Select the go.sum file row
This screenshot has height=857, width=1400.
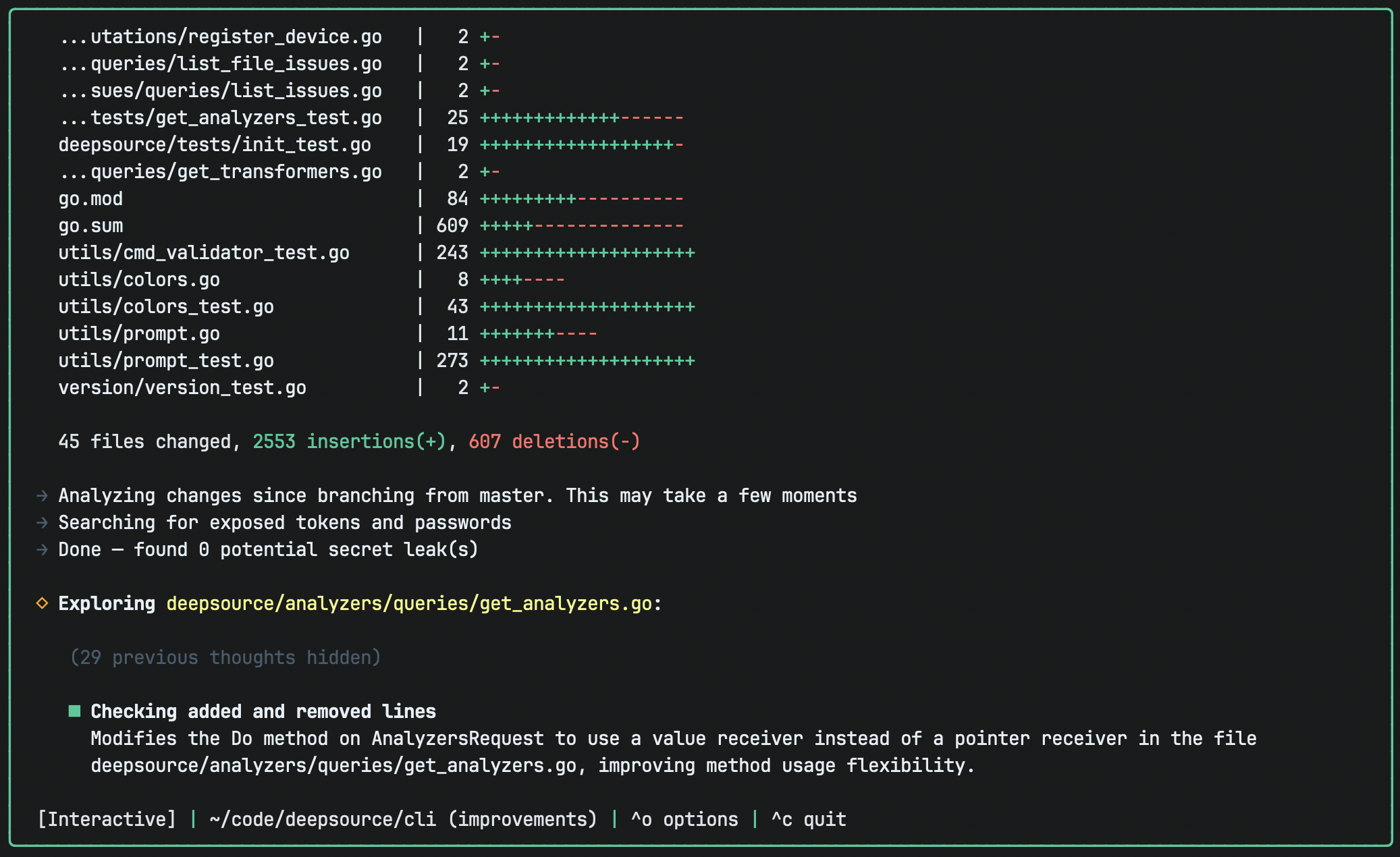tap(90, 226)
